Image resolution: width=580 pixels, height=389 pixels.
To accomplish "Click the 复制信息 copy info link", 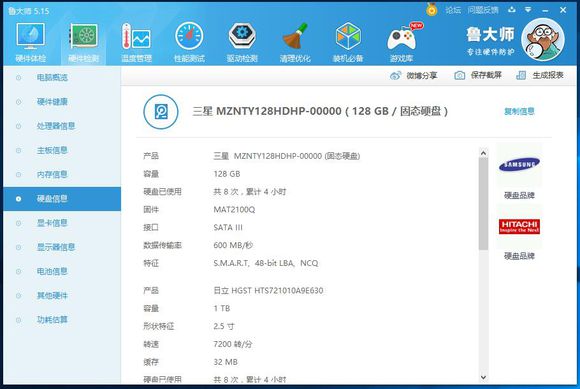I will pyautogui.click(x=519, y=111).
